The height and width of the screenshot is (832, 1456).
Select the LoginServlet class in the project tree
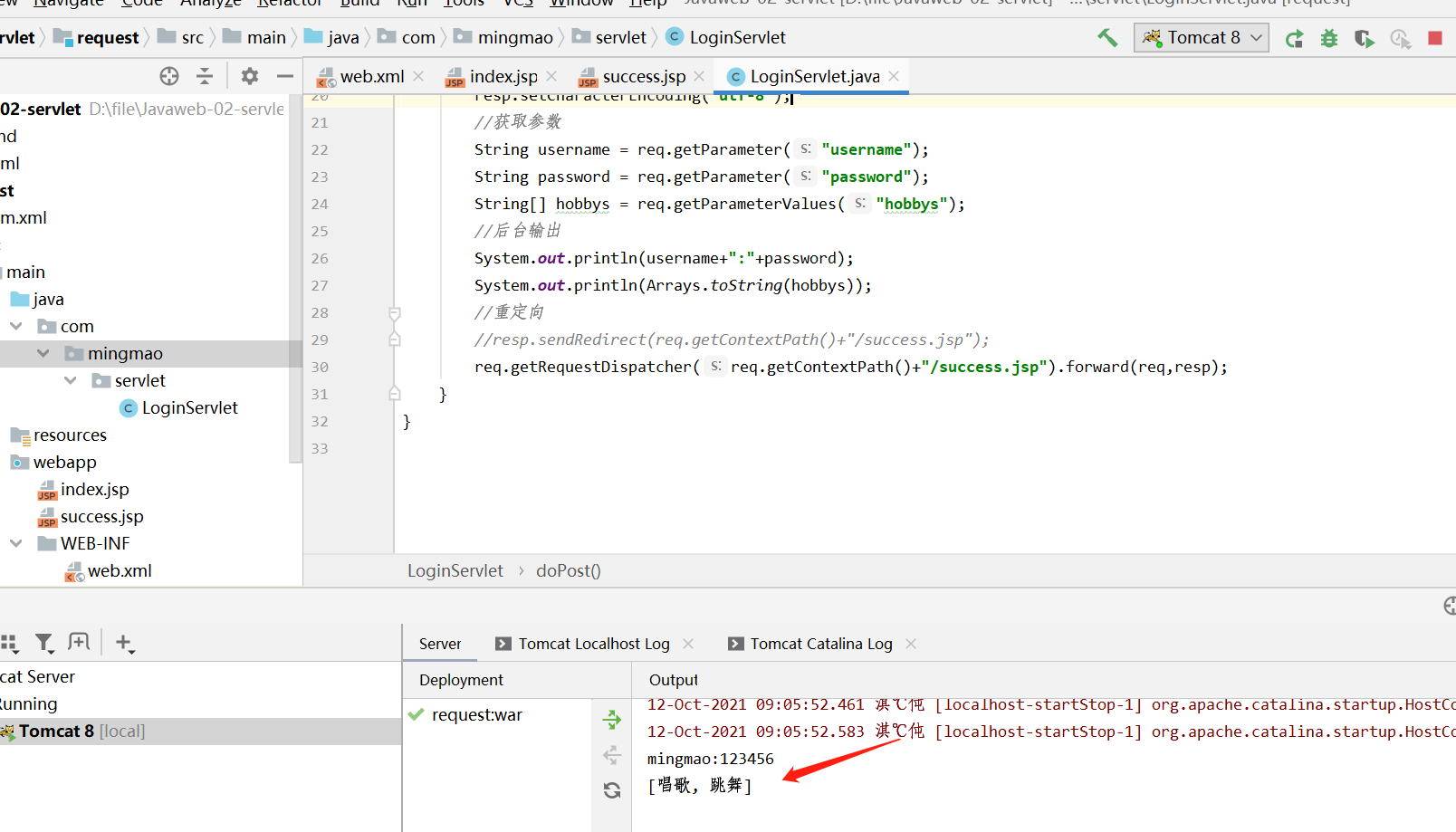179,408
